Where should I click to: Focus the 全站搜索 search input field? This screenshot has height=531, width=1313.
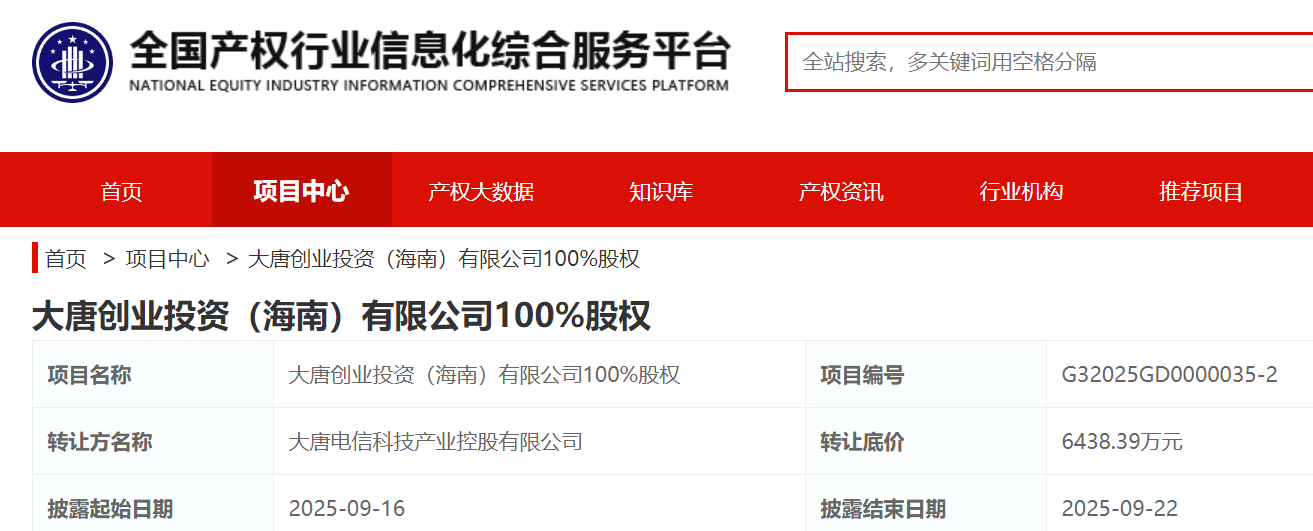tap(1049, 62)
